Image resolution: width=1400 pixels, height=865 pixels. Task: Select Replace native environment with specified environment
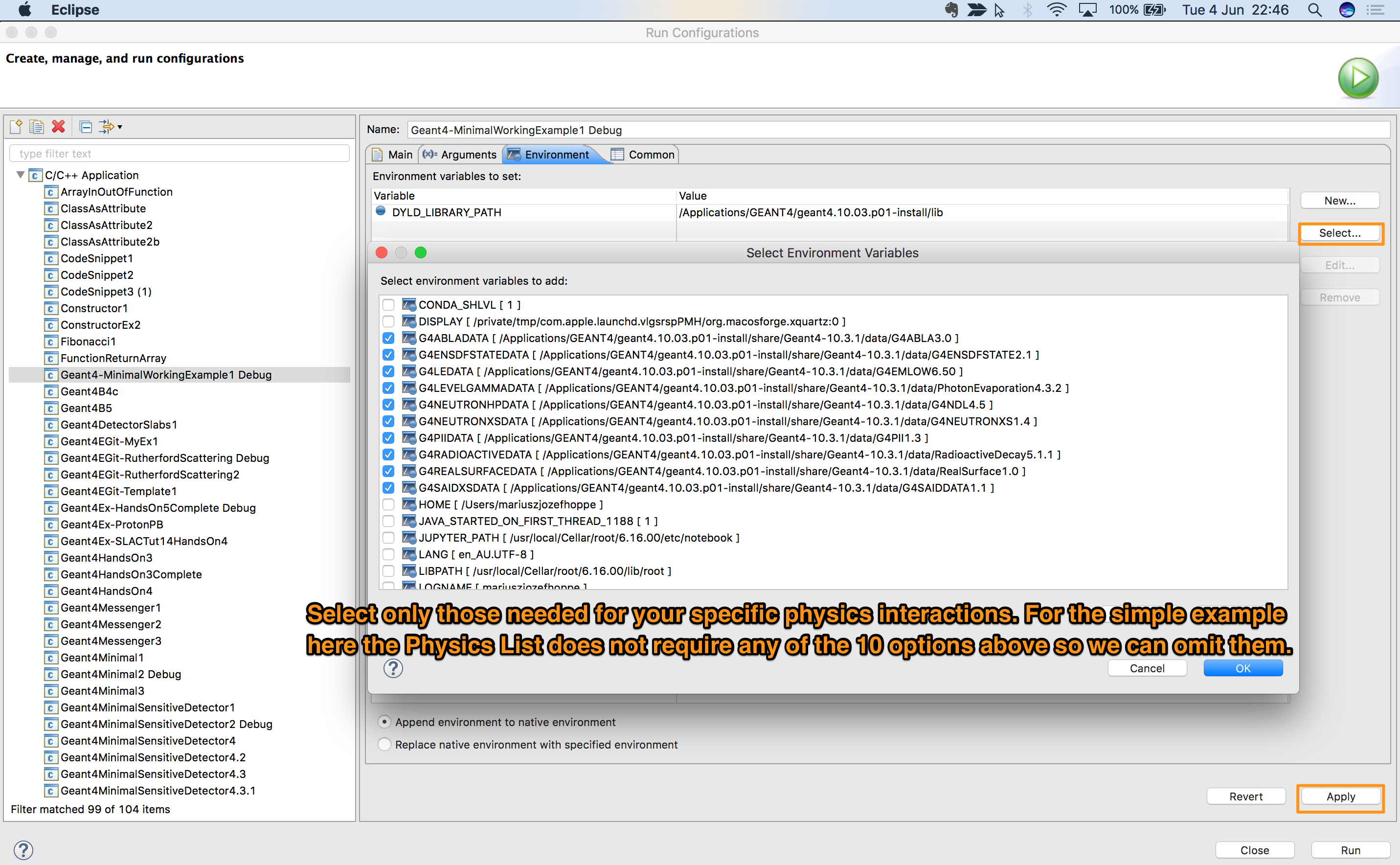pos(384,744)
